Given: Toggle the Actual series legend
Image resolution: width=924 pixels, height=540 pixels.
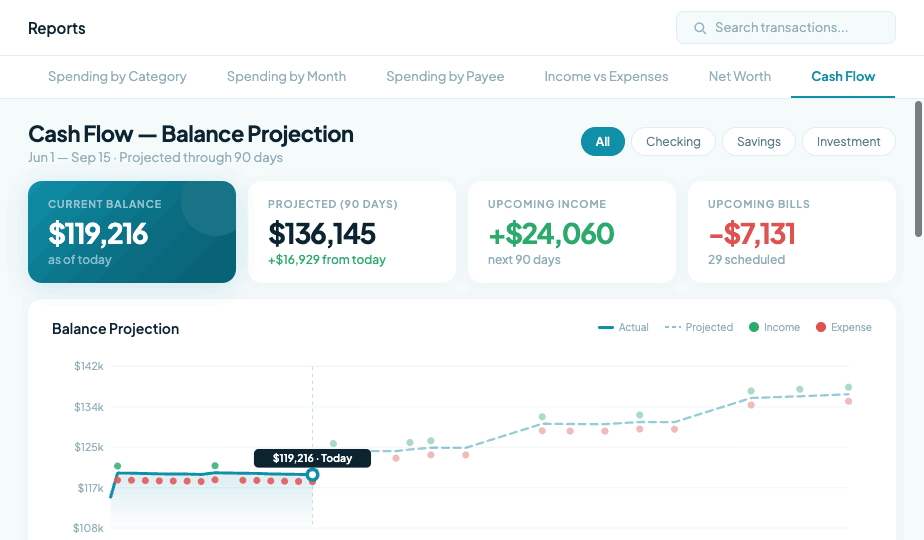Looking at the screenshot, I should pos(623,327).
